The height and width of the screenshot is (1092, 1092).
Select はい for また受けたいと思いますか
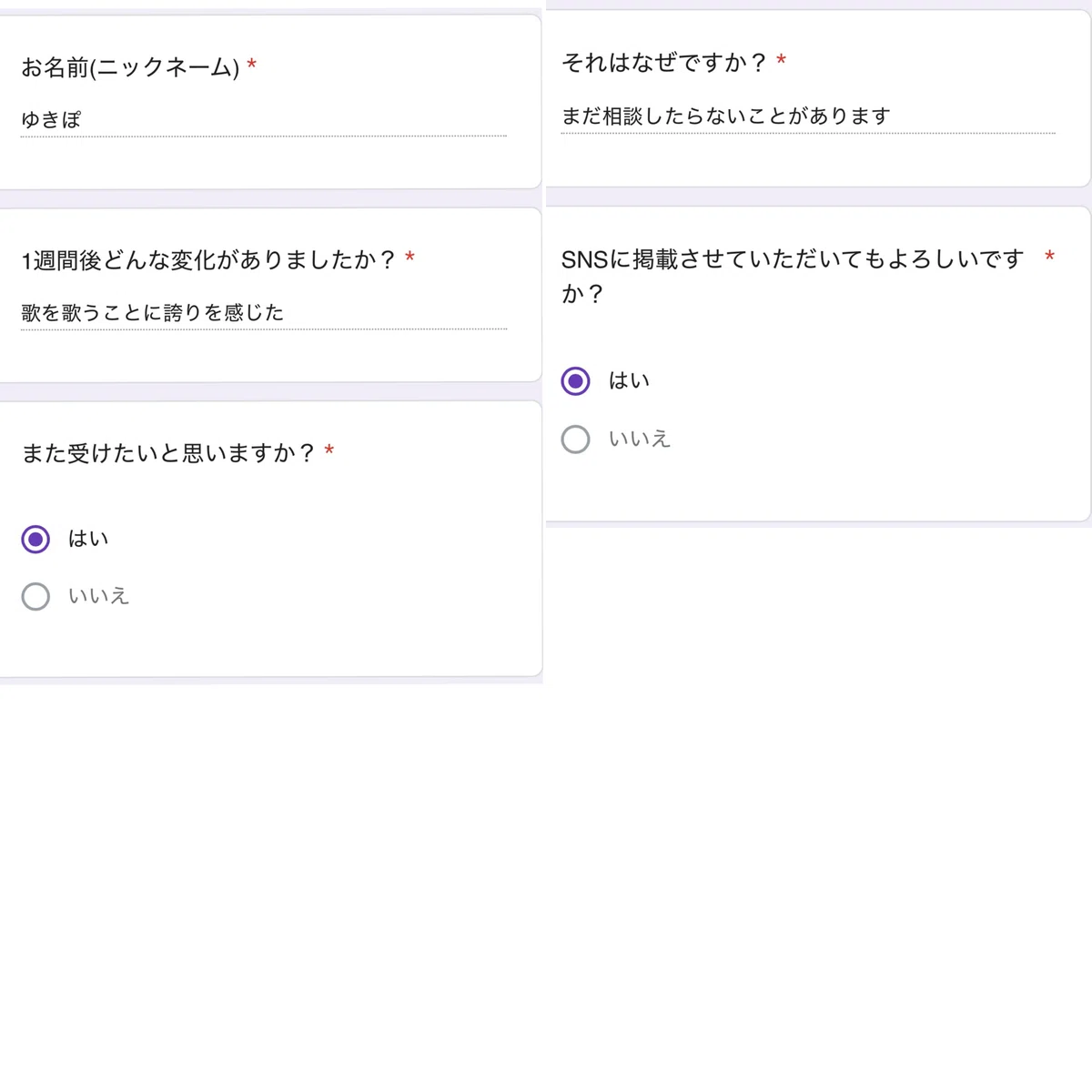coord(35,540)
